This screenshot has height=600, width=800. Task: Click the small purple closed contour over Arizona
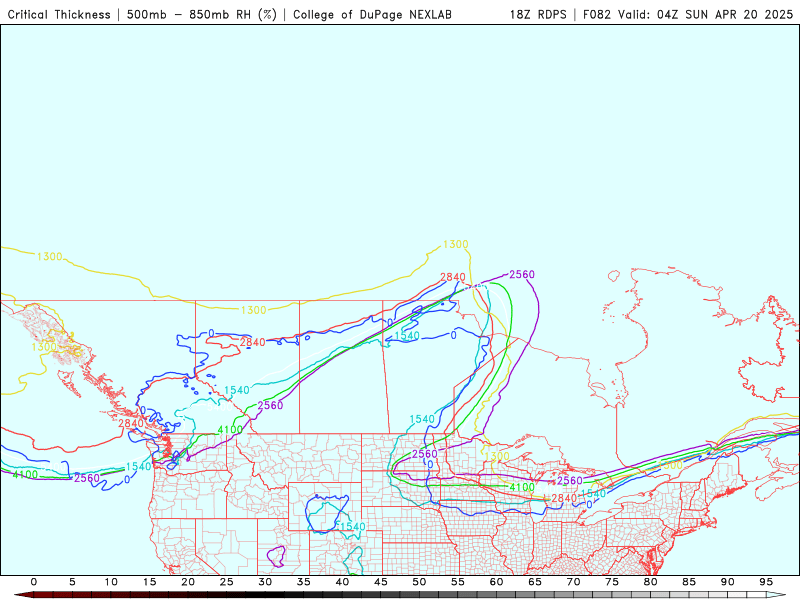(276, 556)
